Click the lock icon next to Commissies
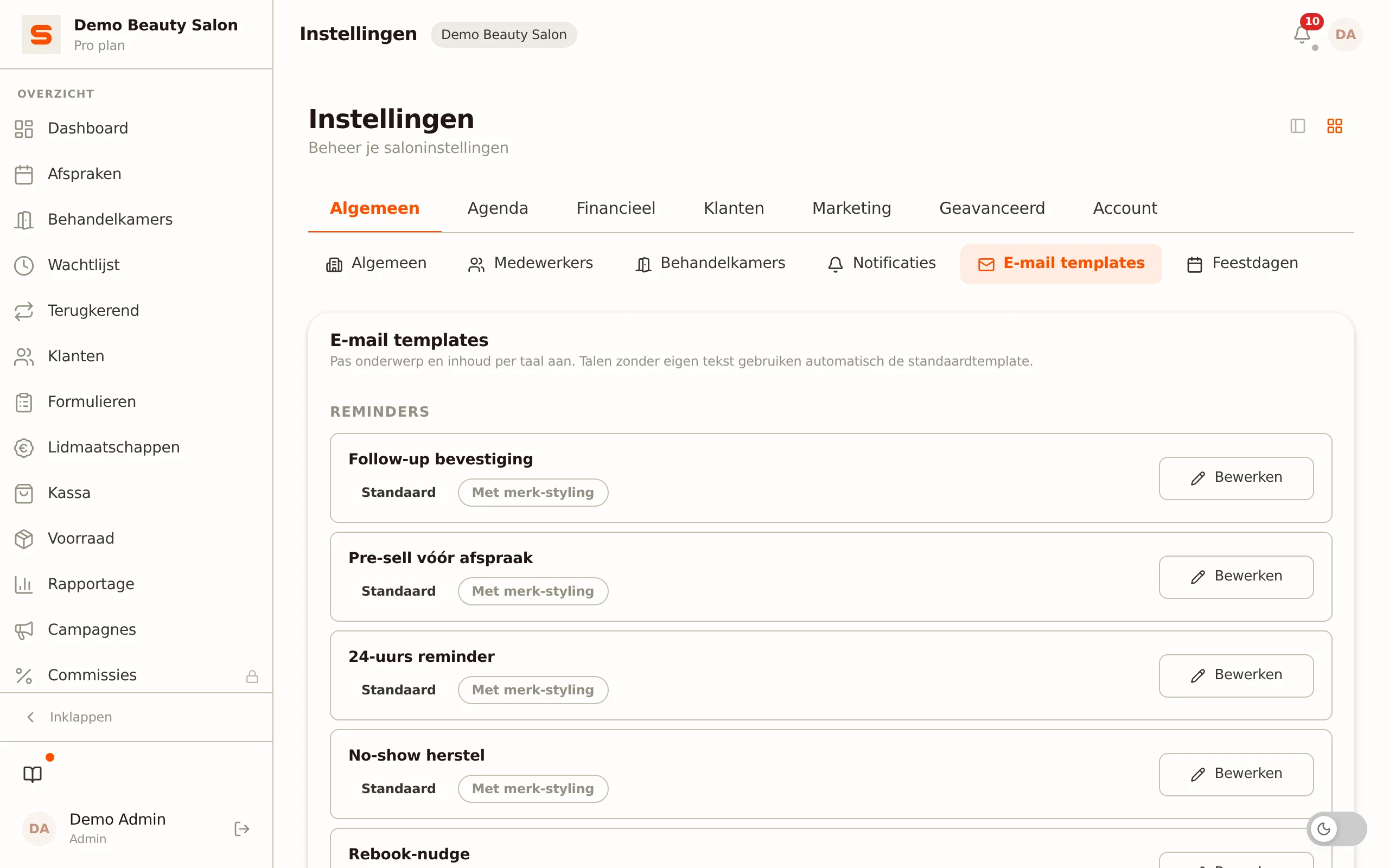Viewport: 1389px width, 868px height. coord(252,676)
